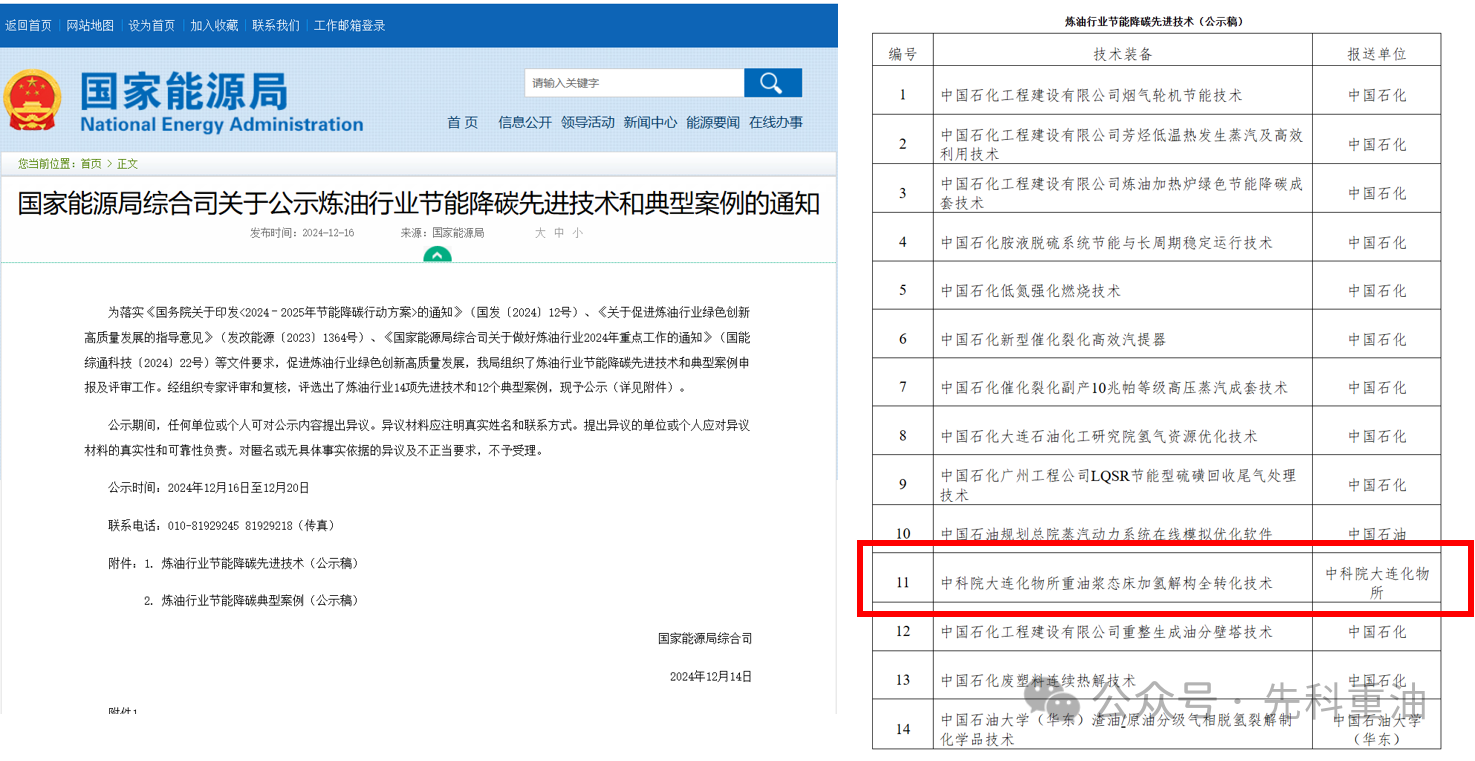
Task: Click the magnifying glass search button
Action: coord(772,83)
